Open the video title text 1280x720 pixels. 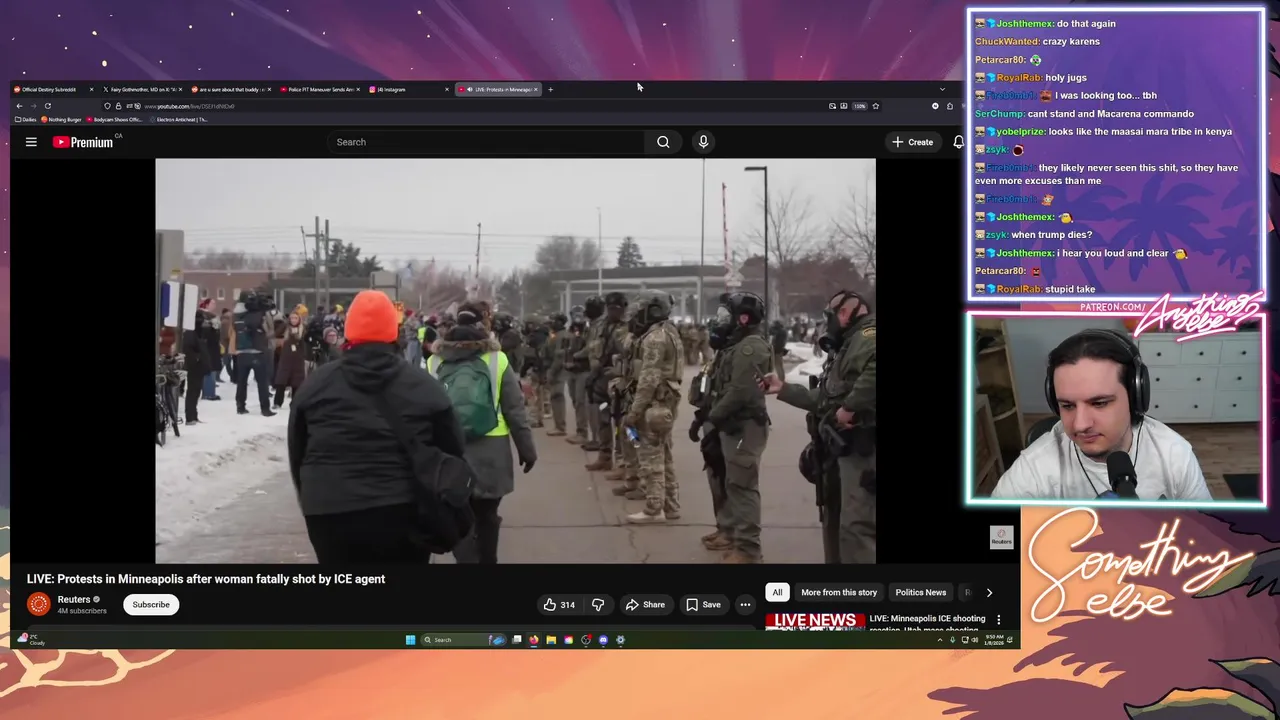coord(206,579)
